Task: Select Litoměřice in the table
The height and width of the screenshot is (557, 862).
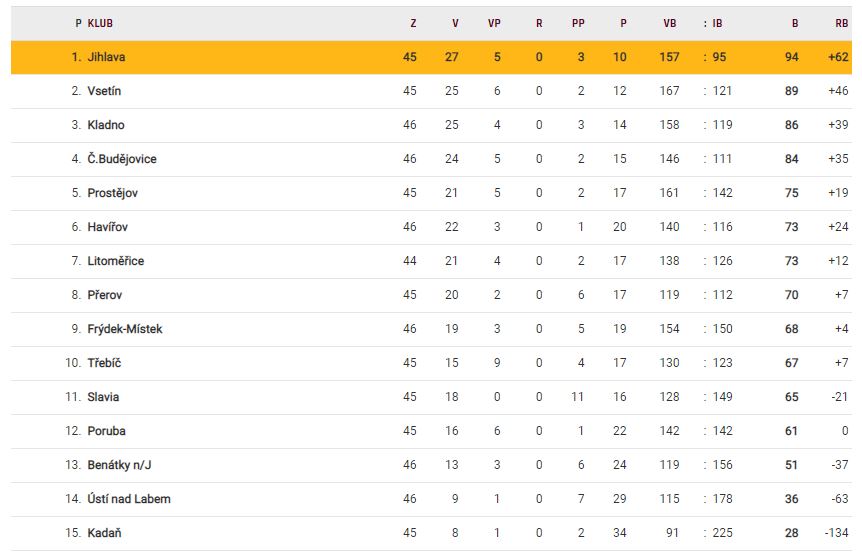Action: tap(116, 261)
